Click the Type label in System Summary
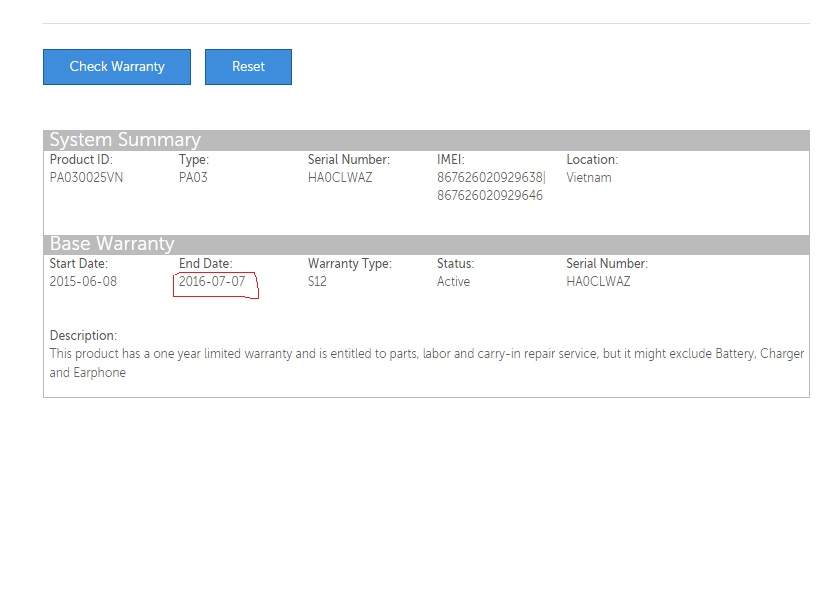This screenshot has width=831, height=614. pyautogui.click(x=193, y=159)
